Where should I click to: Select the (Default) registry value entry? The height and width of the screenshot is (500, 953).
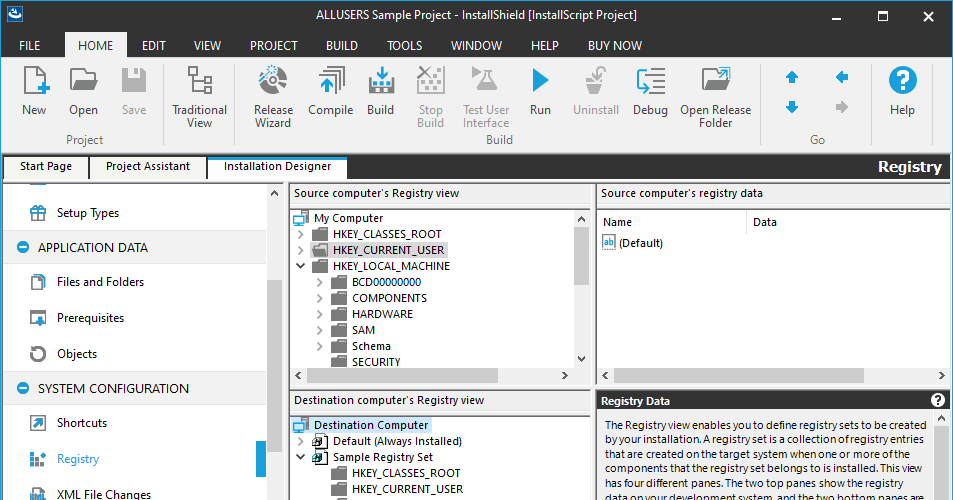[x=641, y=243]
